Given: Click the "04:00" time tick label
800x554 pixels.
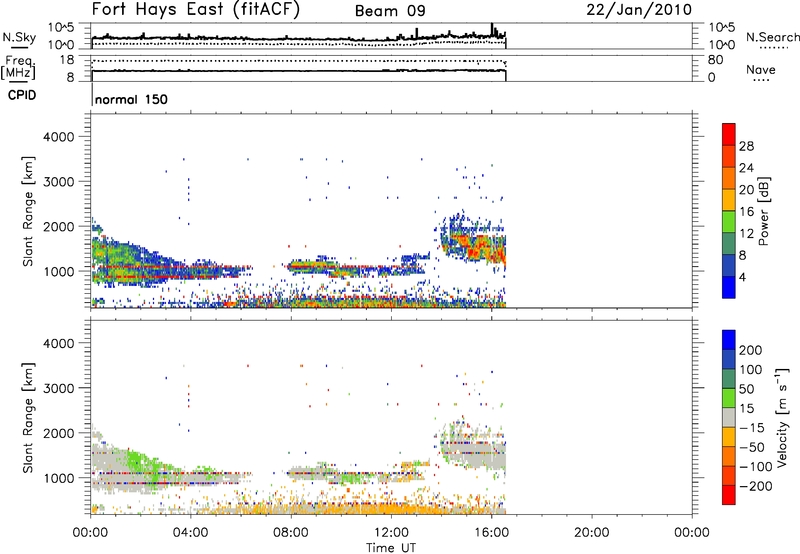Looking at the screenshot, I should pos(191,533).
